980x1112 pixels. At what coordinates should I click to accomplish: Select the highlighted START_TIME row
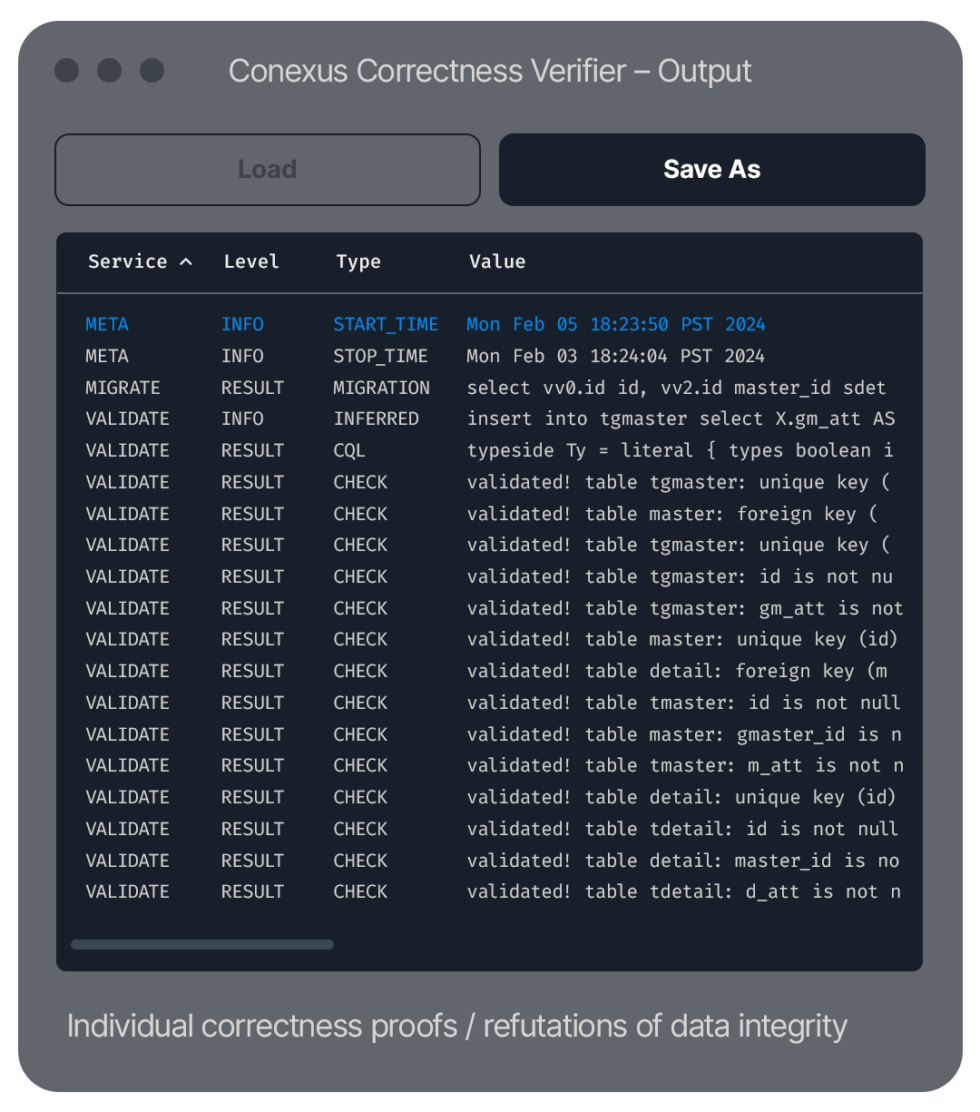point(490,324)
